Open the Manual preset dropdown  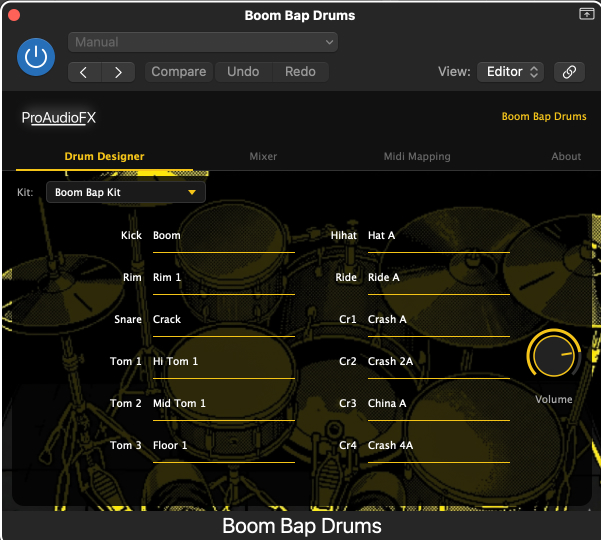(x=203, y=42)
